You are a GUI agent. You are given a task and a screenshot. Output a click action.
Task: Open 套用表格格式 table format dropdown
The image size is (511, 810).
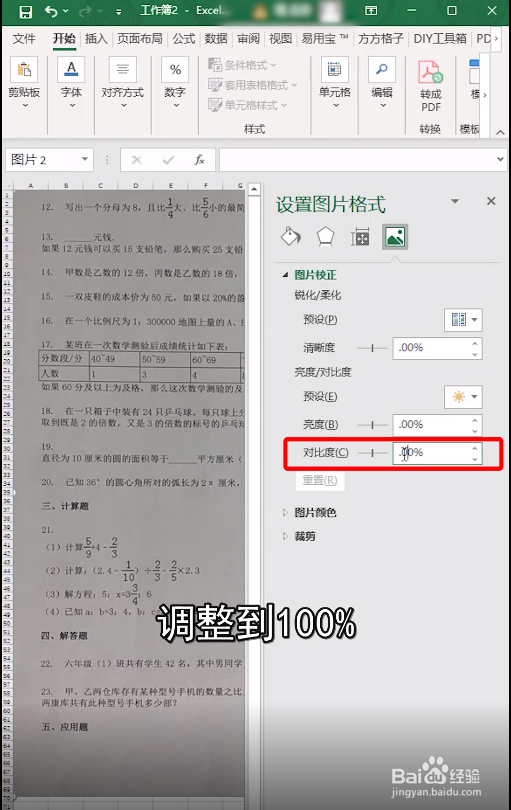253,85
